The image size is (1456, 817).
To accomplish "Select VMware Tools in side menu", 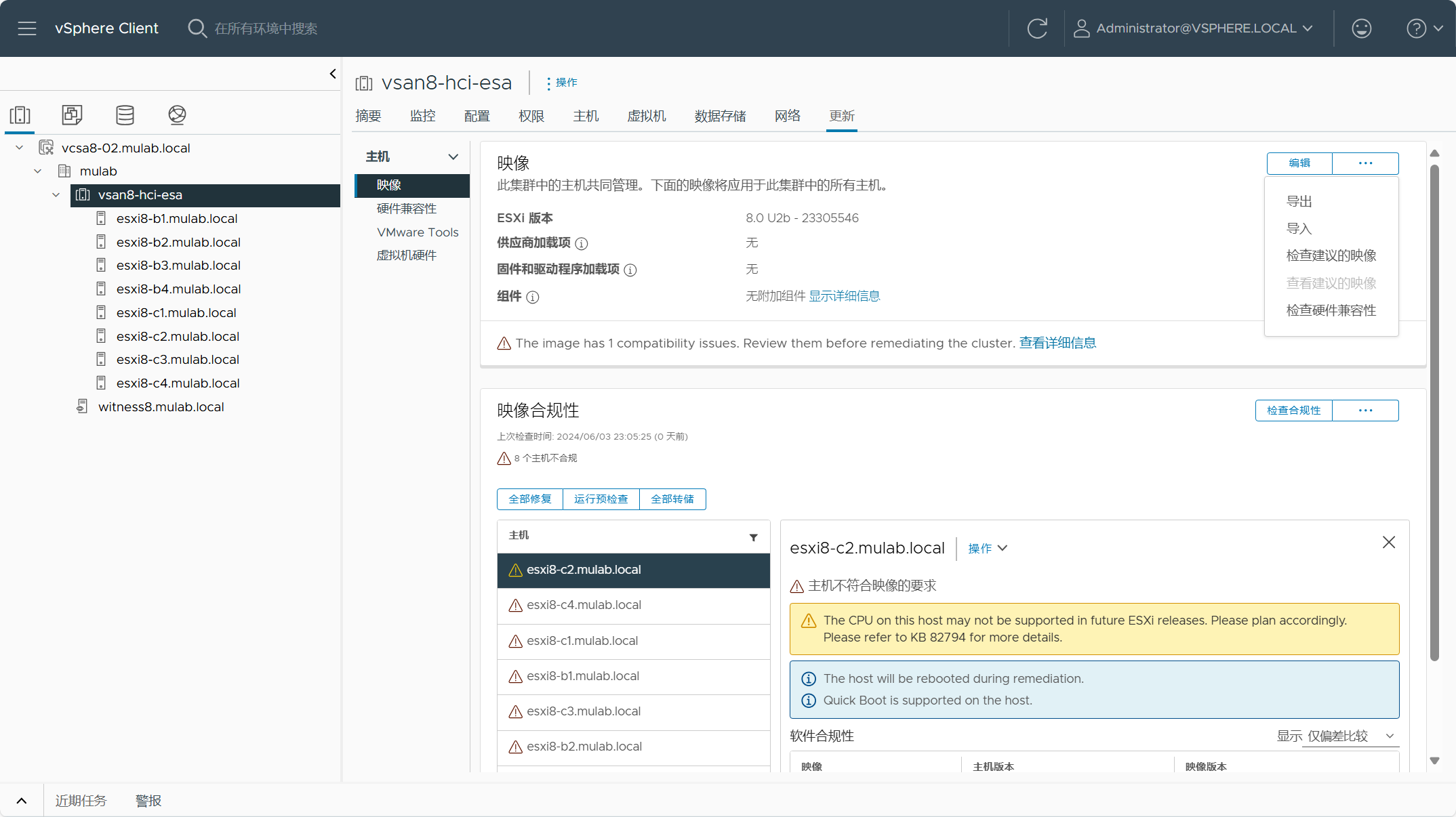I will pos(418,232).
